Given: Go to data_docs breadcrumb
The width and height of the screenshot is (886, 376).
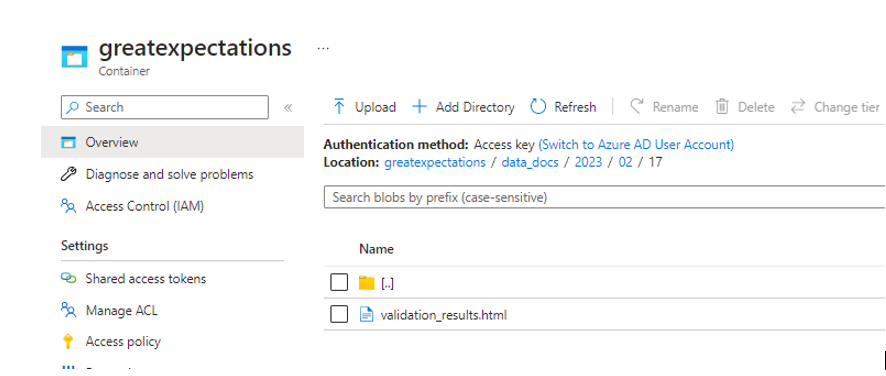Looking at the screenshot, I should coord(530,162).
